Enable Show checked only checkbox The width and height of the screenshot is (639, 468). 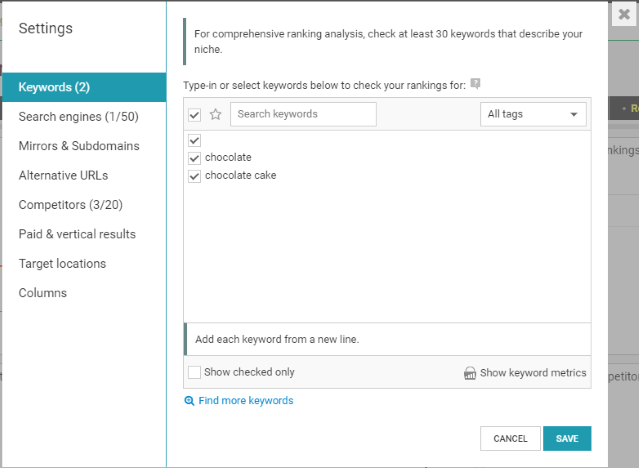[x=194, y=372]
